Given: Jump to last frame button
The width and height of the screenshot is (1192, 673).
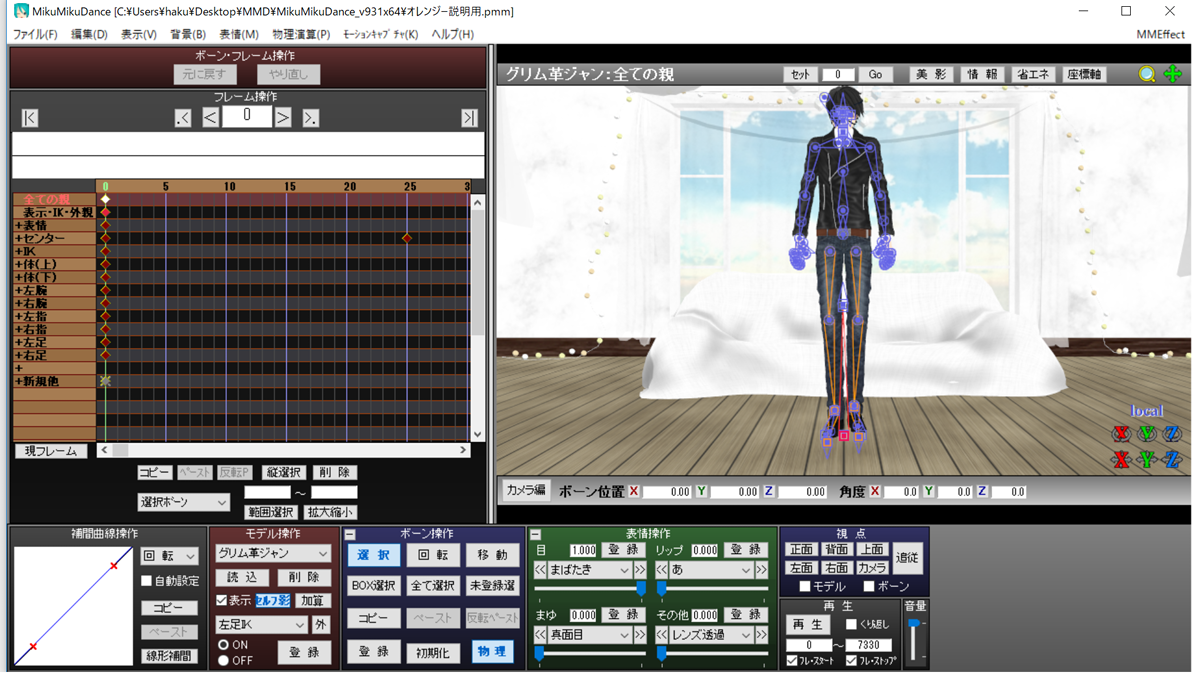Looking at the screenshot, I should coord(469,118).
